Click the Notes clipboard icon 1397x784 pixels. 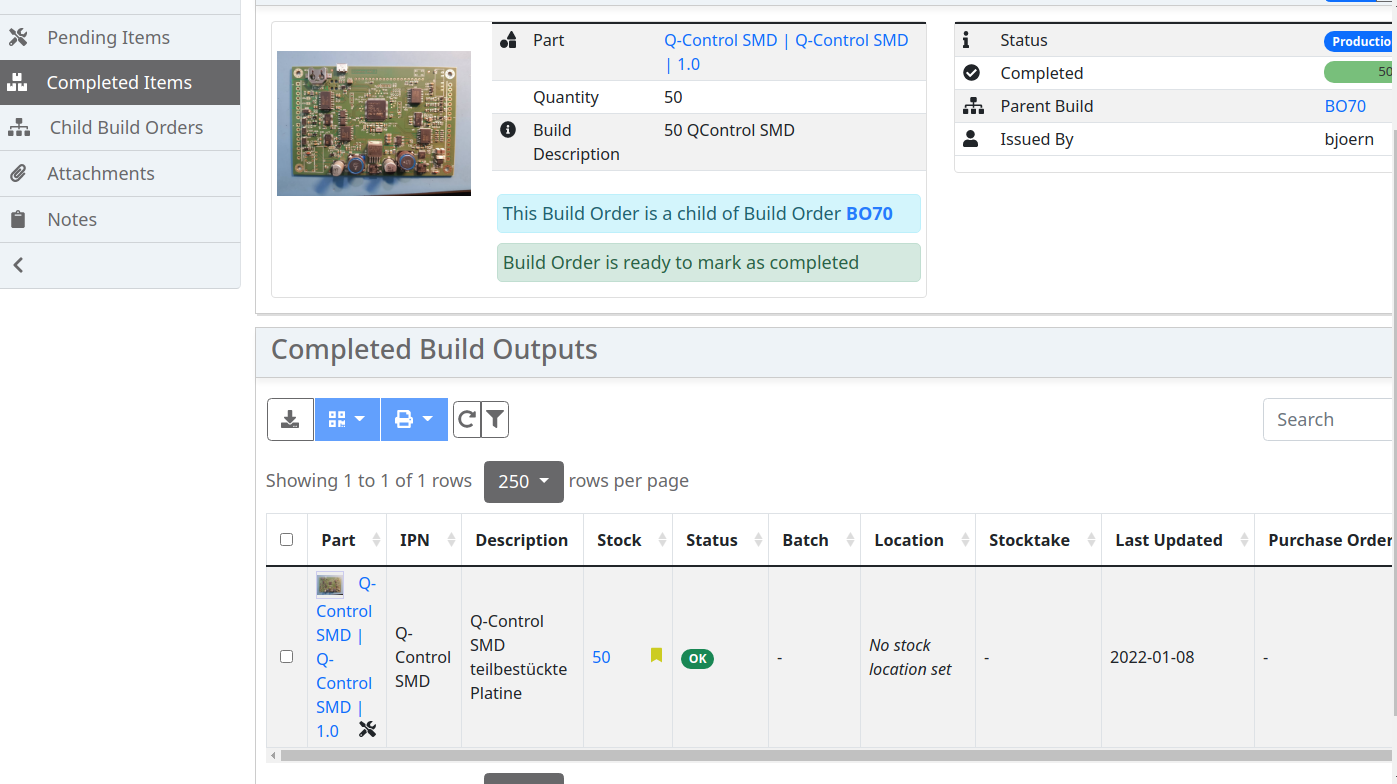tap(18, 220)
